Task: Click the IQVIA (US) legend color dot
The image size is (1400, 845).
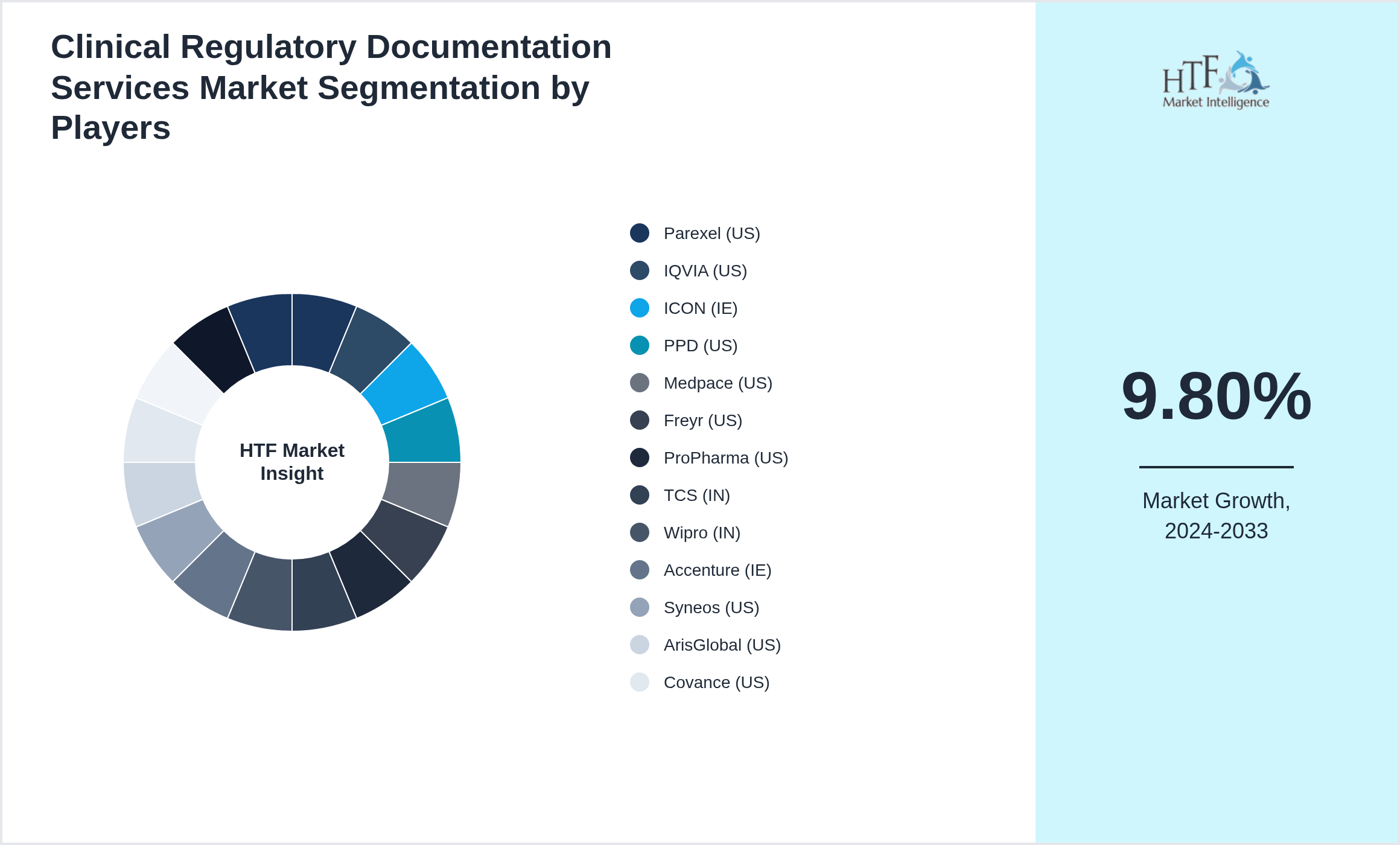Action: click(x=640, y=270)
